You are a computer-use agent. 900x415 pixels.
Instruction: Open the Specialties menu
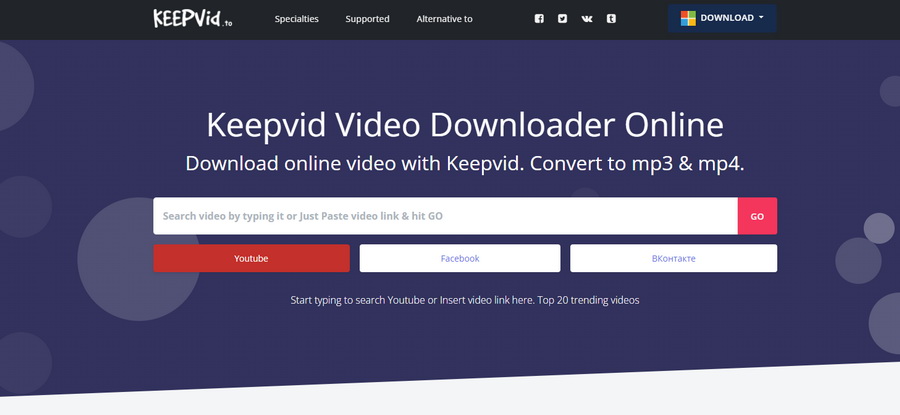point(296,19)
